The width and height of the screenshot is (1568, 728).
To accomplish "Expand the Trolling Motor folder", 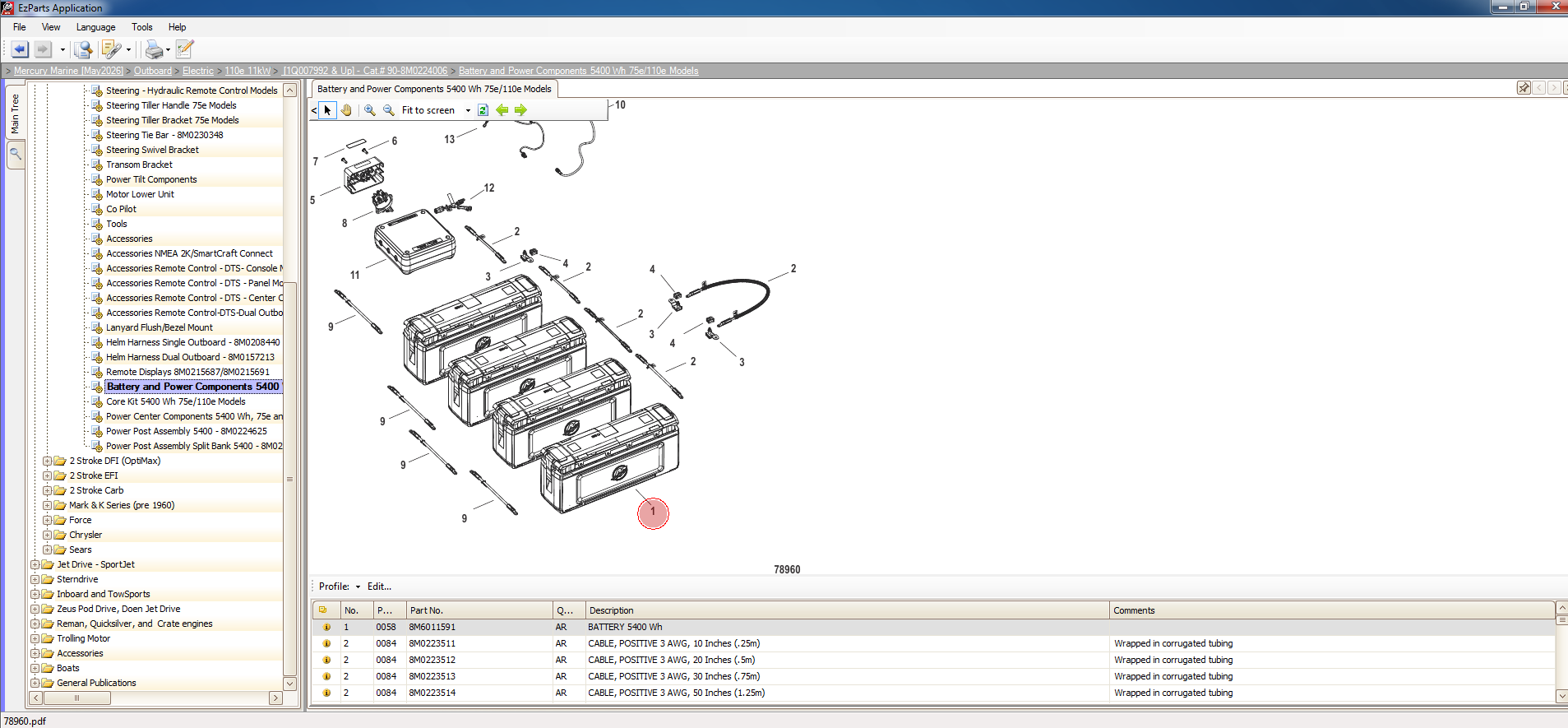I will pyautogui.click(x=35, y=638).
